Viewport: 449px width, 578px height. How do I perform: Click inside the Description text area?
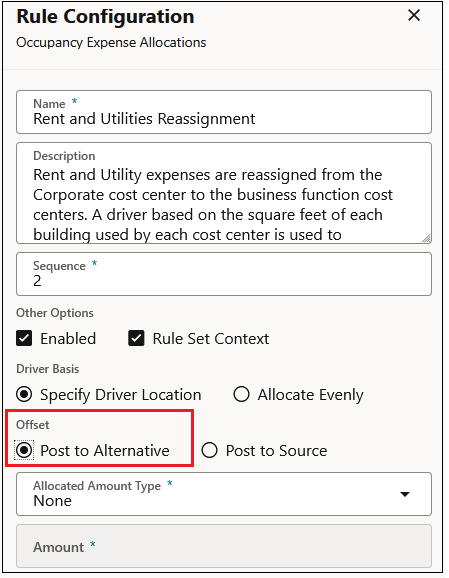click(x=226, y=195)
